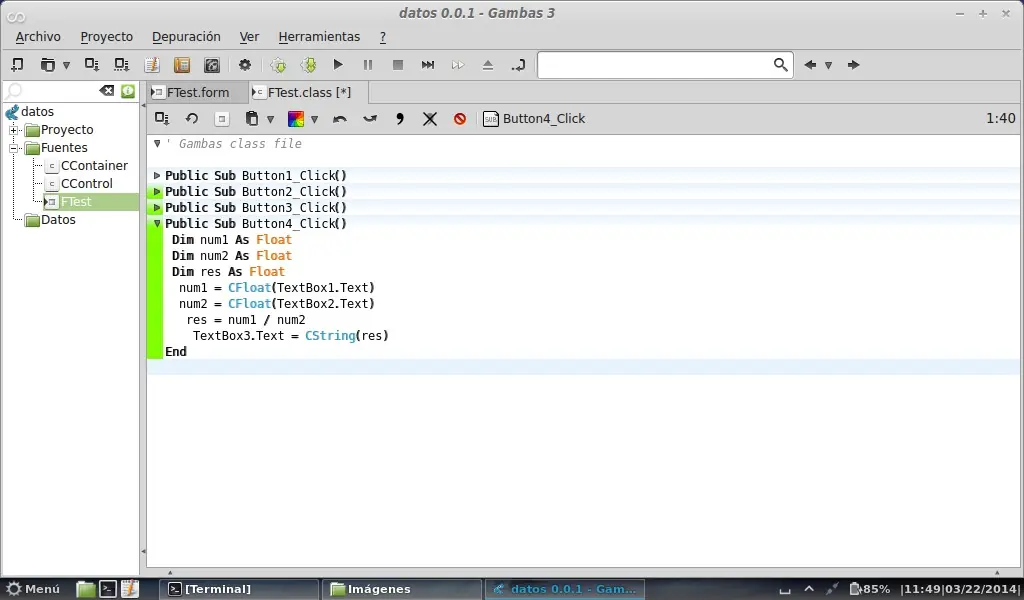Collapse the Fuentes folder in the tree
1024x600 pixels.
click(13, 148)
